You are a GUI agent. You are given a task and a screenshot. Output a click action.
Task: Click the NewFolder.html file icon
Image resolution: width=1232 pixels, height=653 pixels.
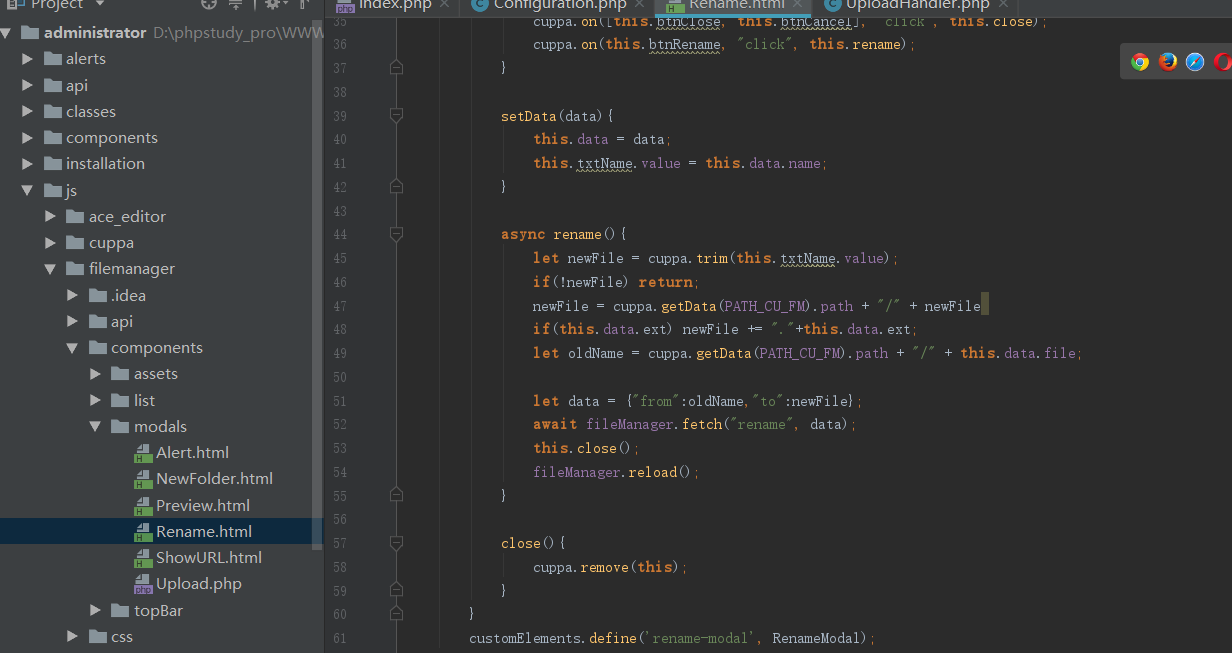pyautogui.click(x=142, y=479)
